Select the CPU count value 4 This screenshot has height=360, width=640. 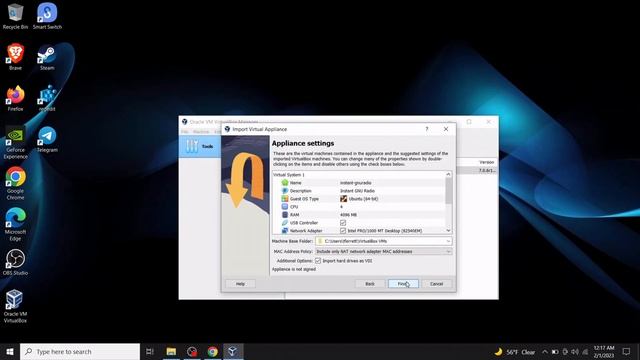341,207
